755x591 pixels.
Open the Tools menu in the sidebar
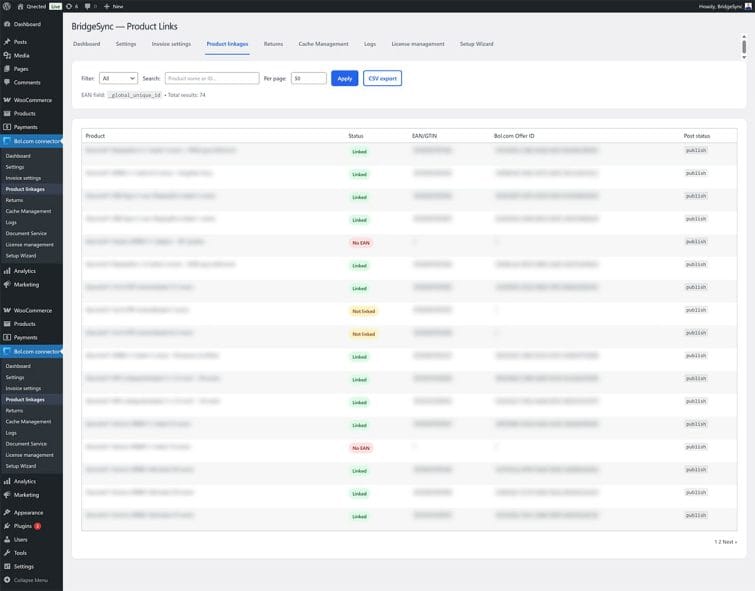coord(20,553)
